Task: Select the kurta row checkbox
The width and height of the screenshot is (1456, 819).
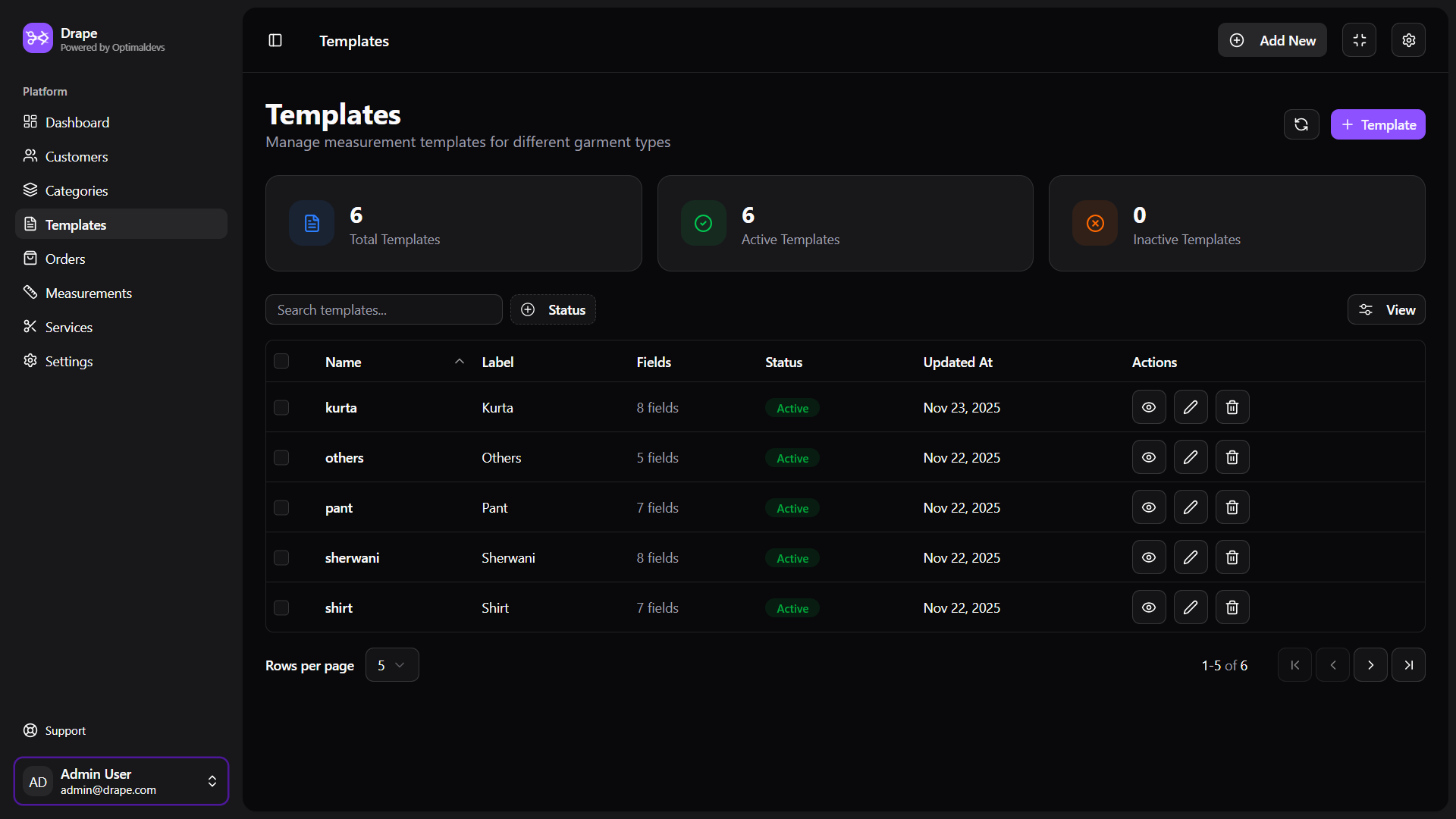Action: pyautogui.click(x=281, y=407)
